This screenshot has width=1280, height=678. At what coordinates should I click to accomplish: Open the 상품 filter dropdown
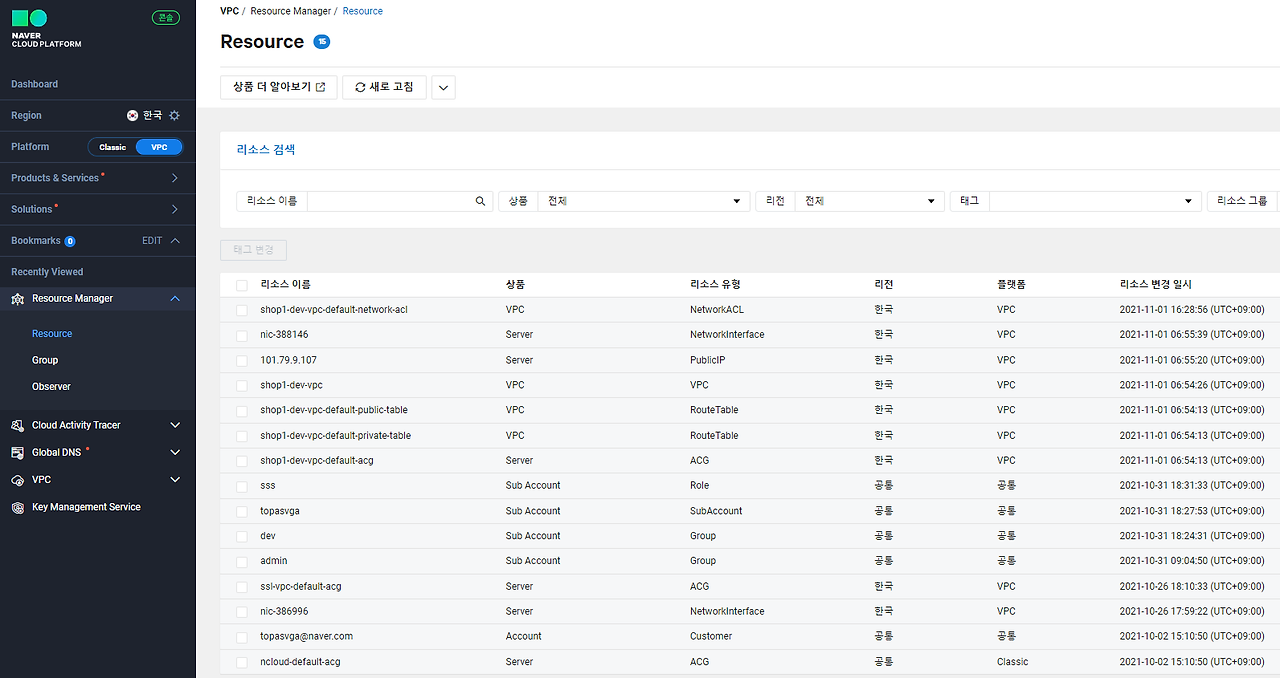(643, 201)
